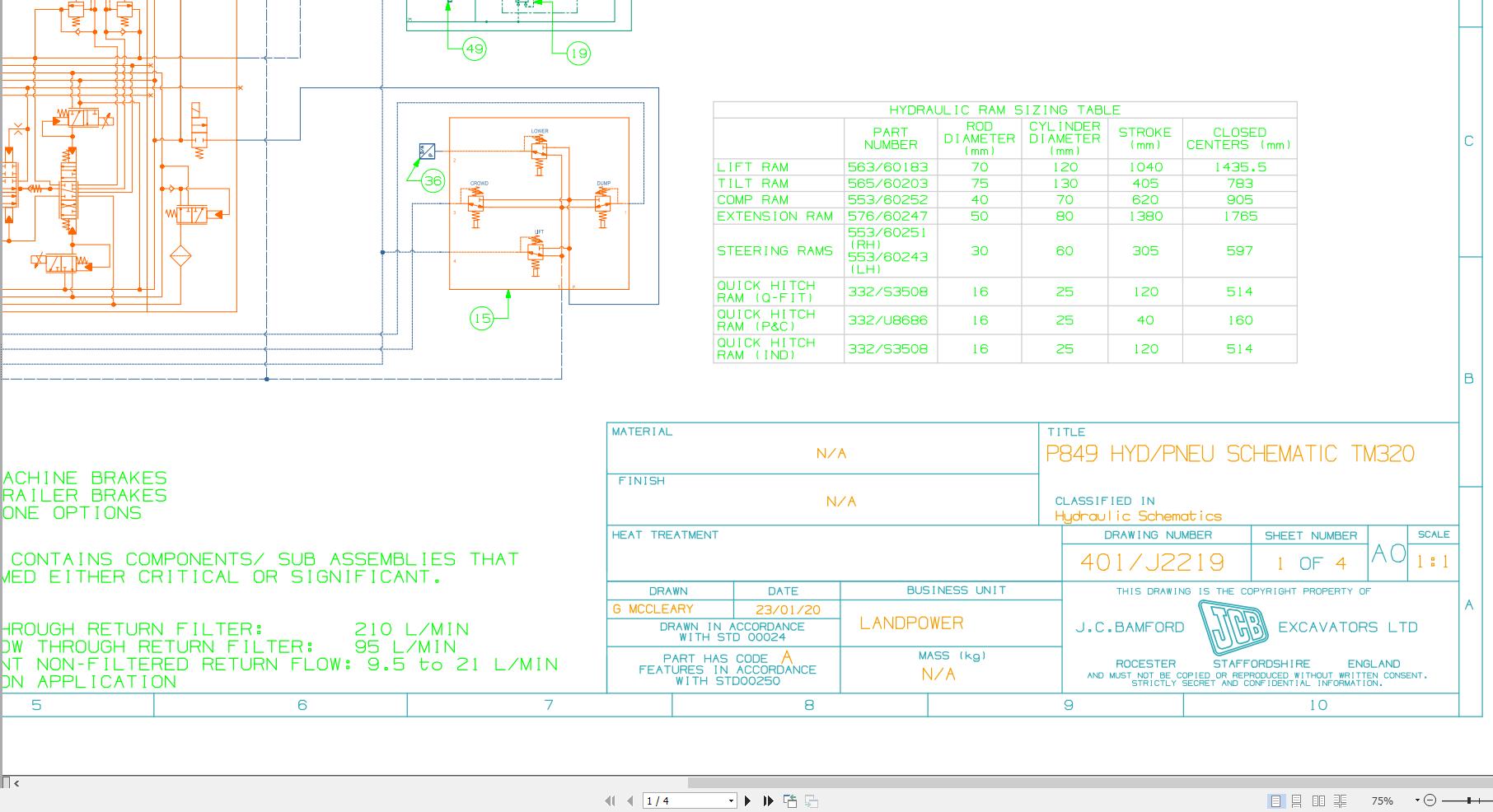Click the 210 L/MIN flow value

pyautogui.click(x=412, y=629)
